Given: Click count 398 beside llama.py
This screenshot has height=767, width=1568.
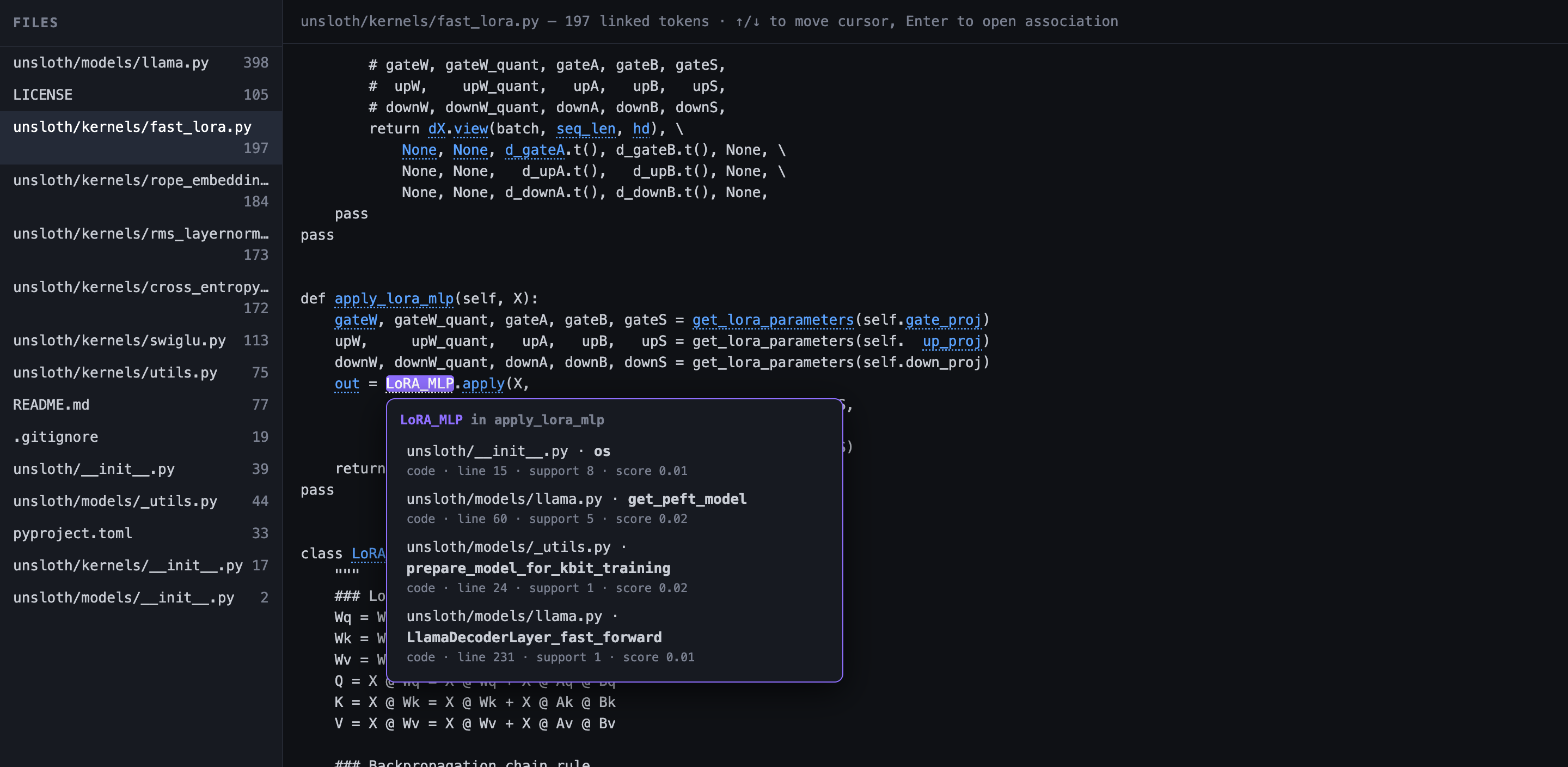Looking at the screenshot, I should click(256, 63).
